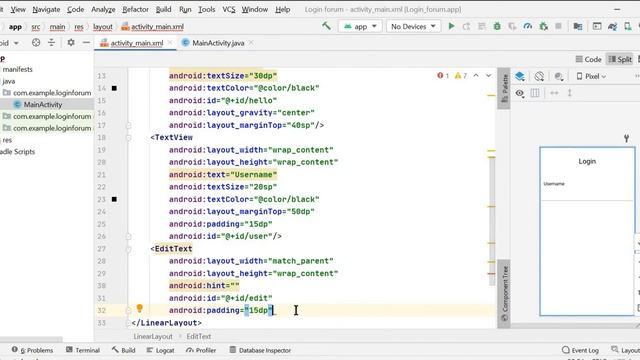Open the Terminal tool window
Screen dimensions: 640x360
[83, 350]
